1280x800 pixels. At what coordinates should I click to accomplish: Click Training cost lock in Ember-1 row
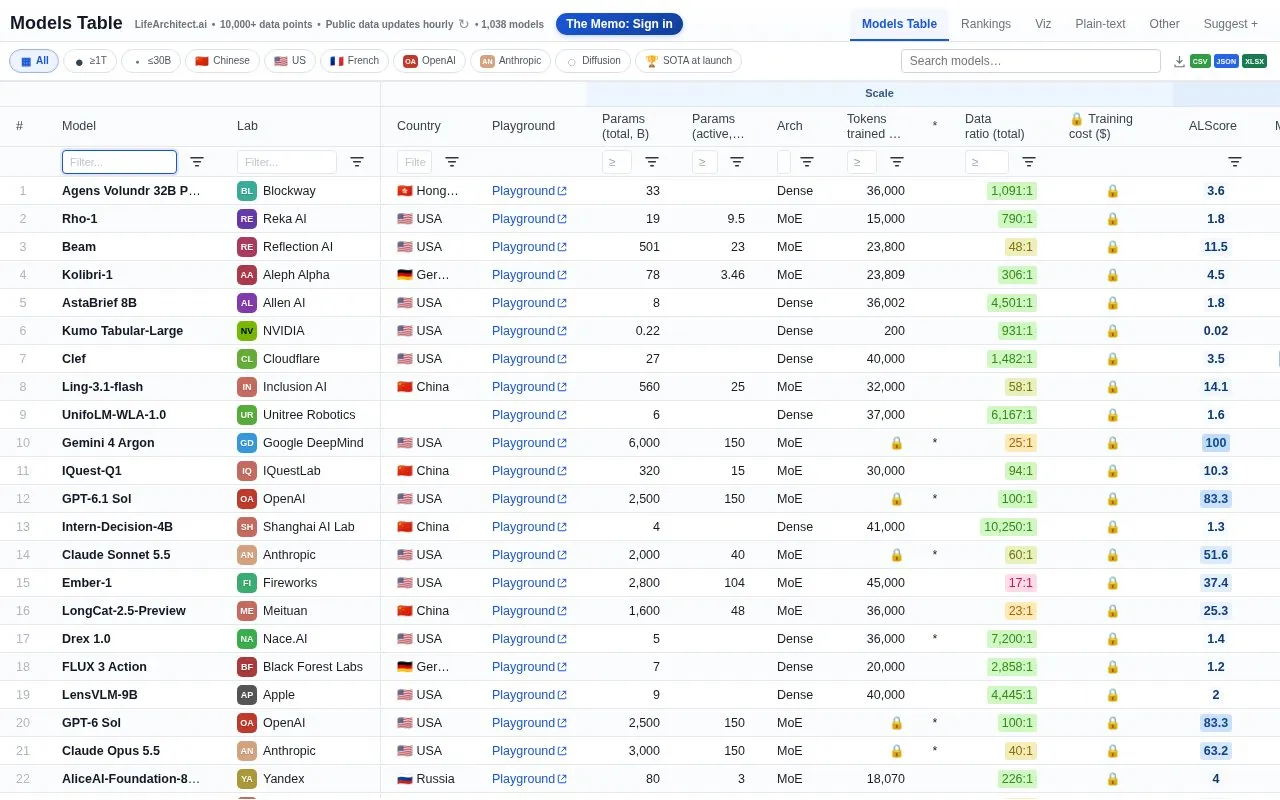click(x=1112, y=583)
